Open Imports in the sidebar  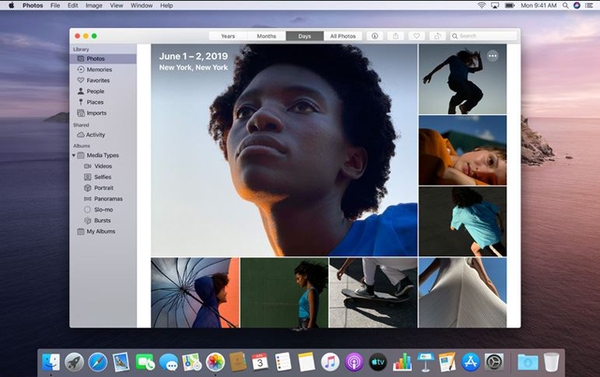click(96, 113)
